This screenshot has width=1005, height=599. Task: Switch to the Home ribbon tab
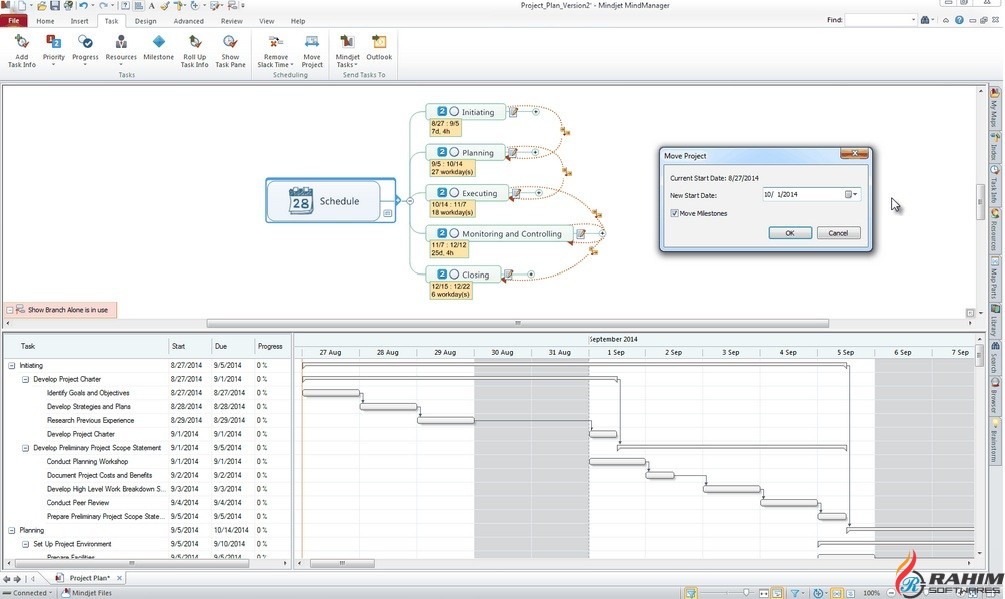[x=45, y=21]
